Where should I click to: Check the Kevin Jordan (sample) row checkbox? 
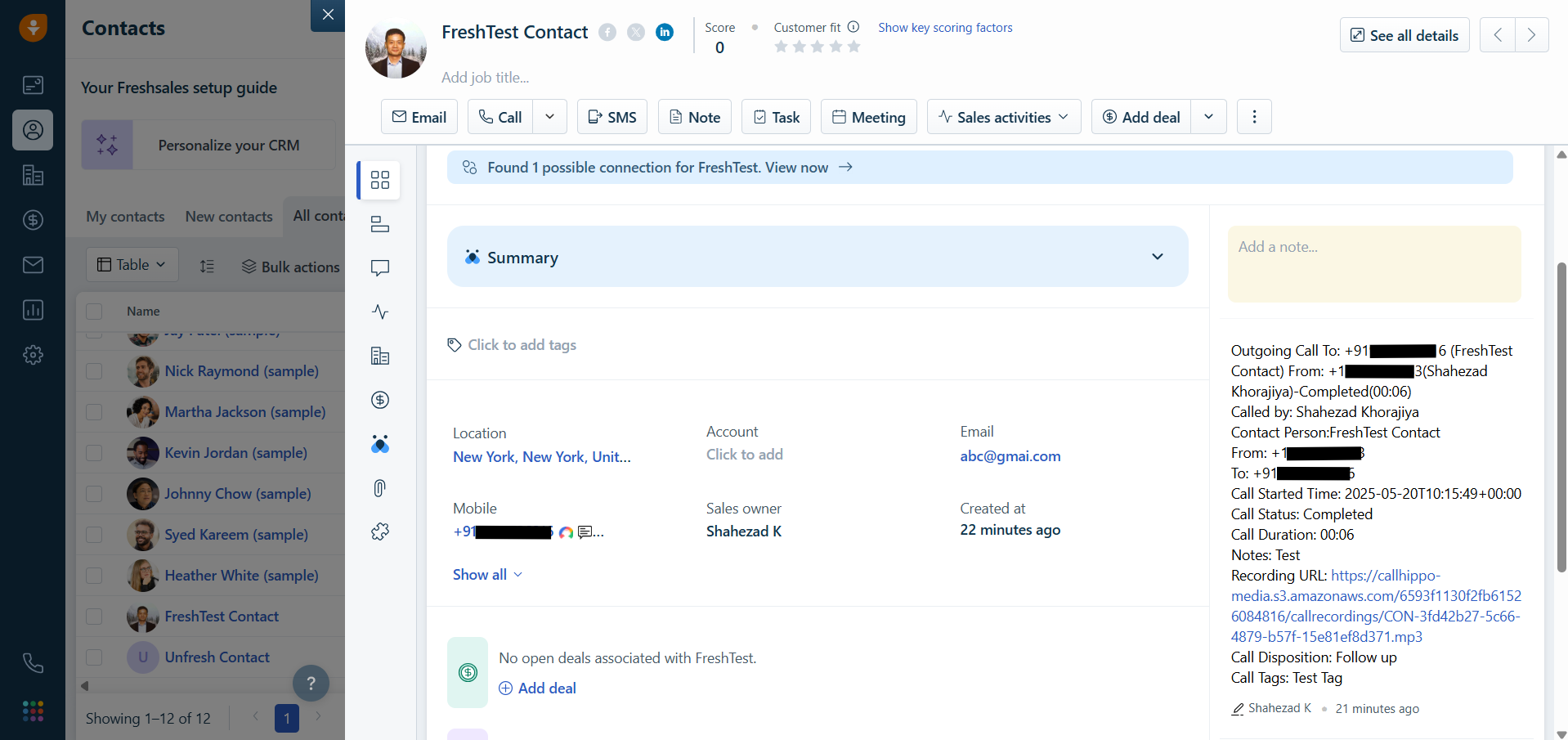point(94,453)
